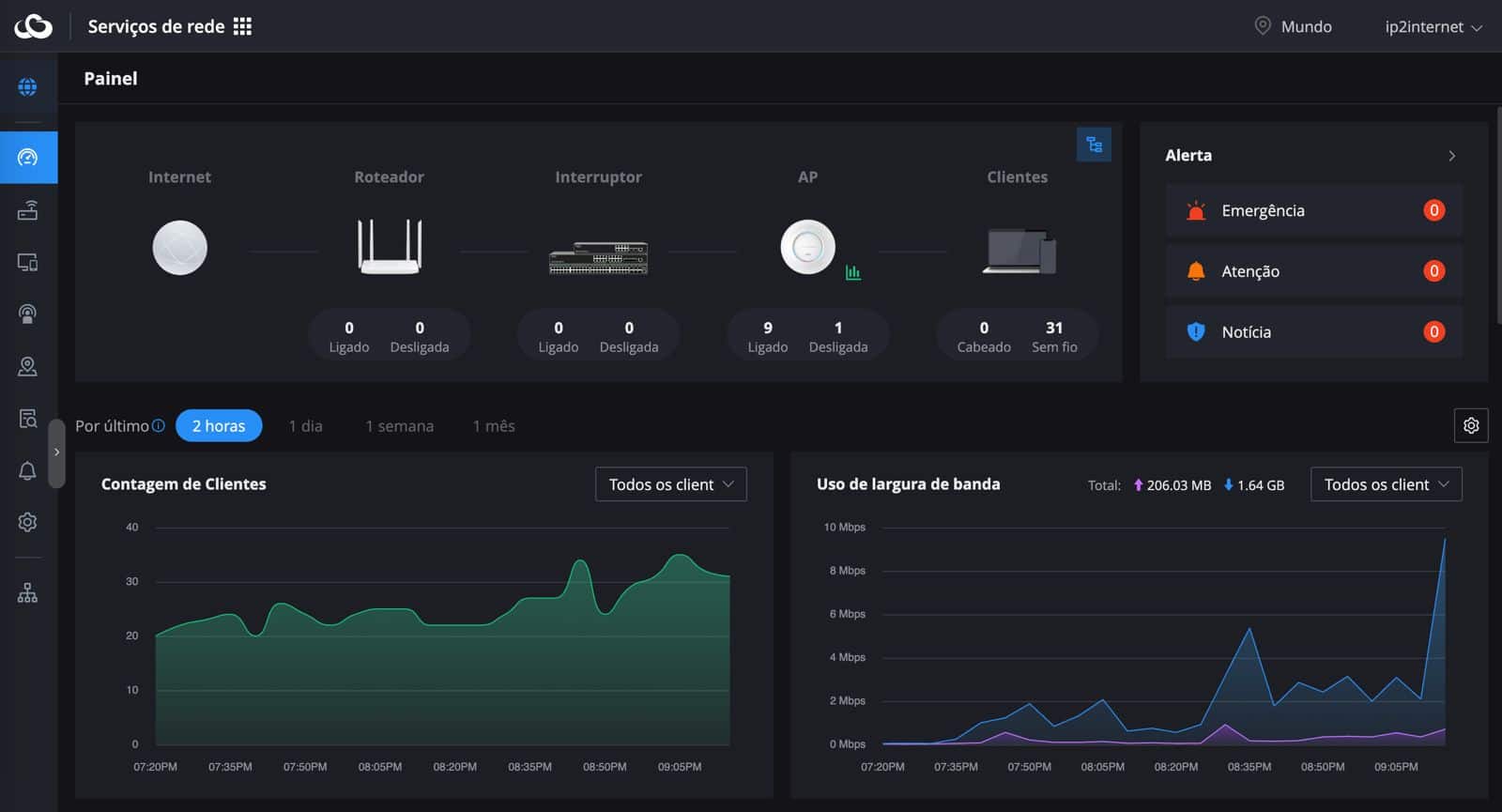
Task: Open the Notícia alert row
Action: pyautogui.click(x=1314, y=331)
